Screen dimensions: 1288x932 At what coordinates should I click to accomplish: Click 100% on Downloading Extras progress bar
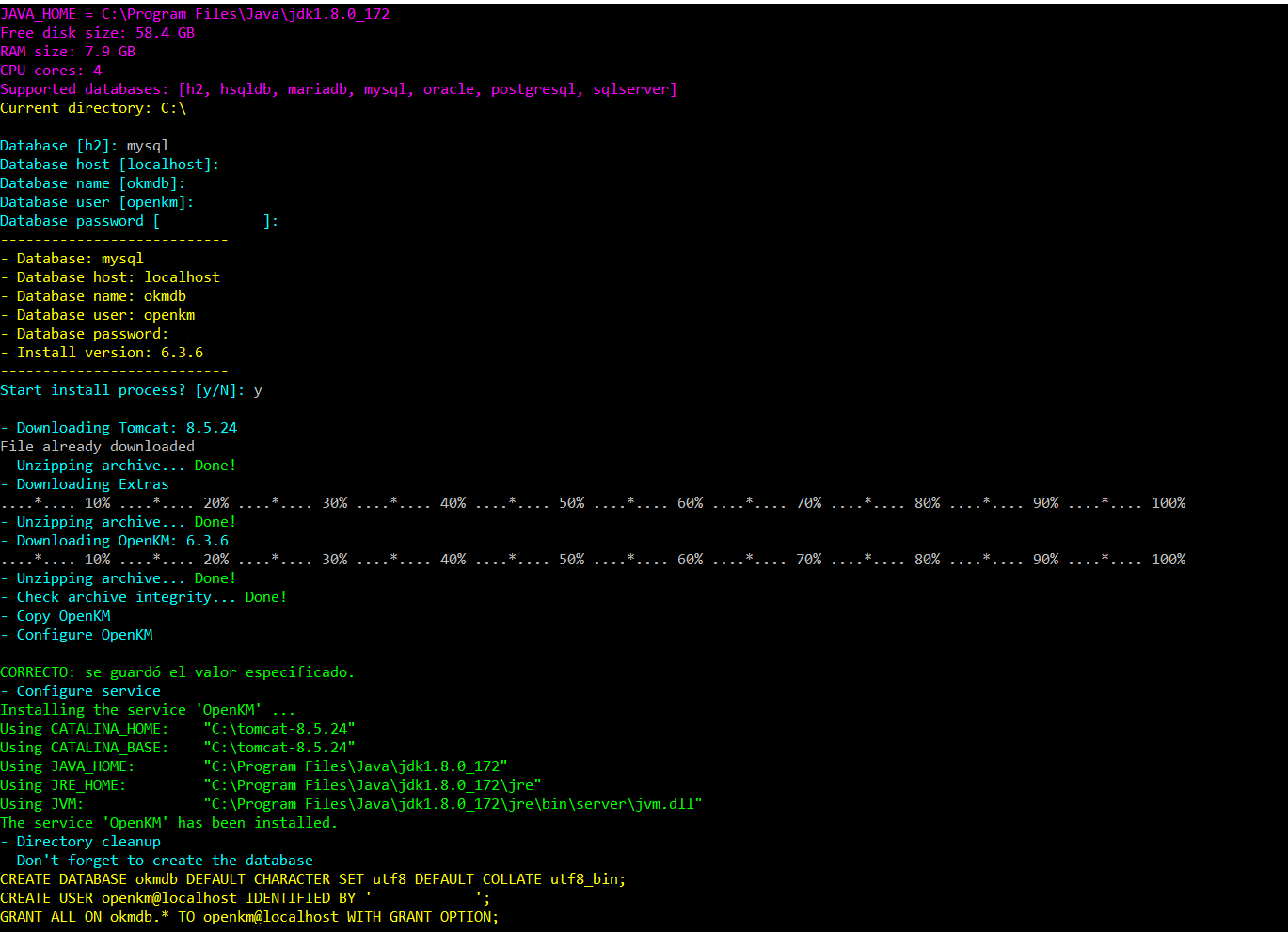coord(1168,503)
